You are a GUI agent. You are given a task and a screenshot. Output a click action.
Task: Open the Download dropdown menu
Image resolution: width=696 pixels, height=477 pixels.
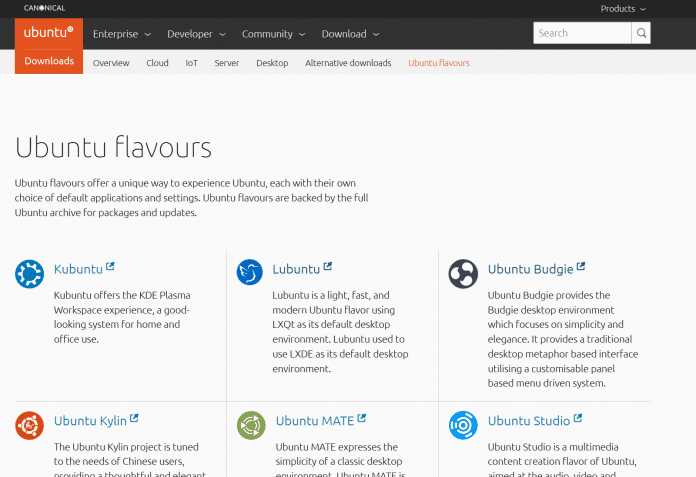pos(350,34)
